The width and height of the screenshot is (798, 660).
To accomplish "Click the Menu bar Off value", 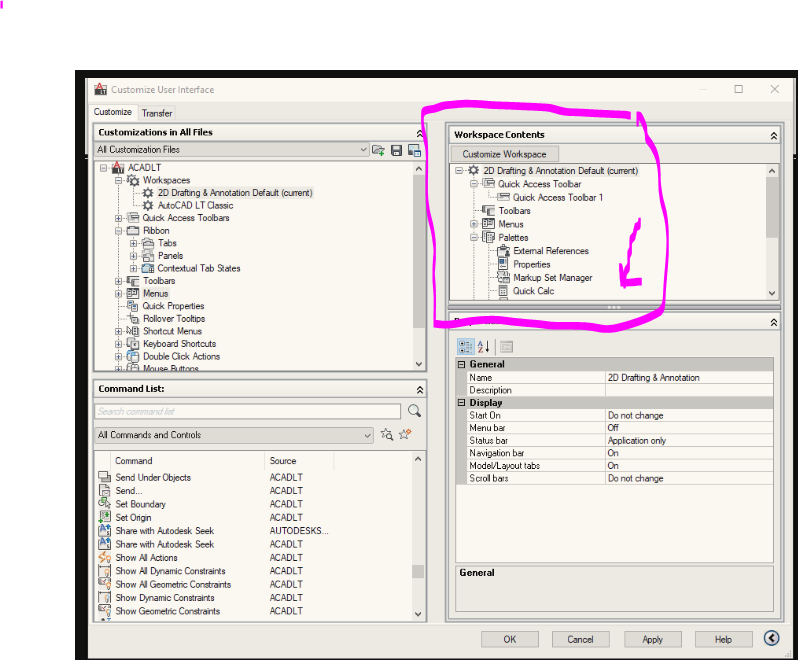I will 689,428.
